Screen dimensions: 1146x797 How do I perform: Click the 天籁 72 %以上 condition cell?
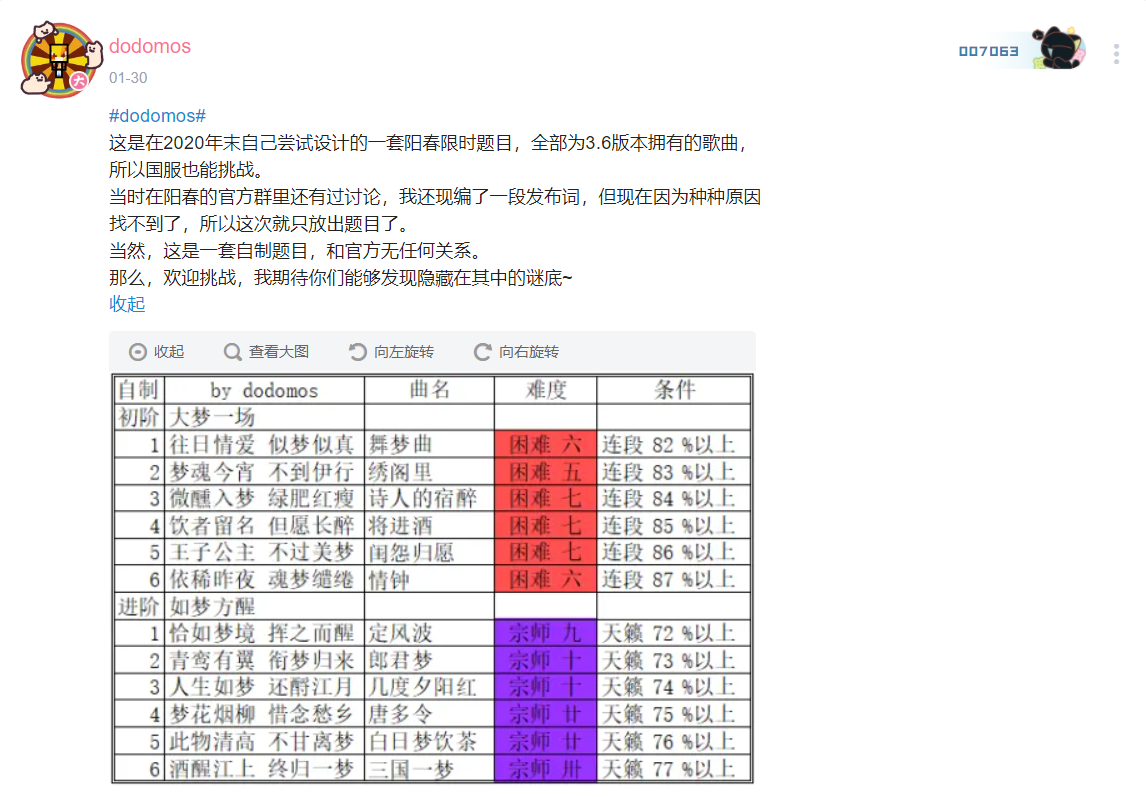click(674, 633)
